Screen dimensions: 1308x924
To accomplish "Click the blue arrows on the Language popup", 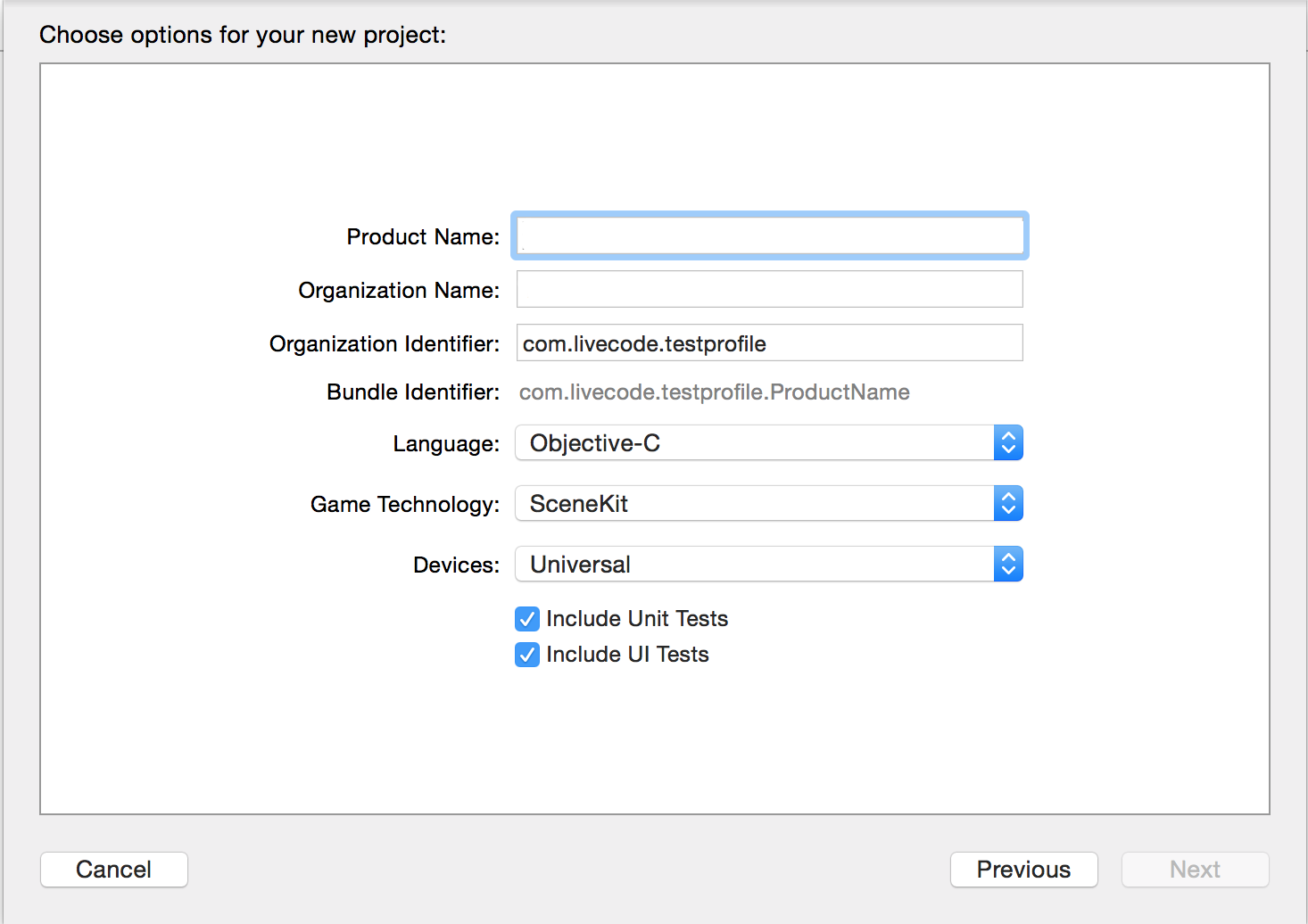I will (1008, 443).
